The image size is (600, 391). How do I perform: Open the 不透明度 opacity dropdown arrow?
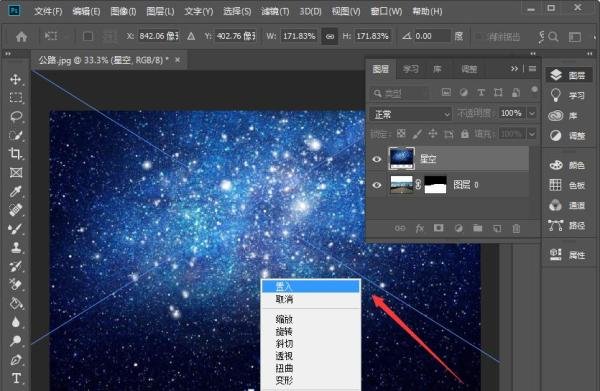coord(532,113)
